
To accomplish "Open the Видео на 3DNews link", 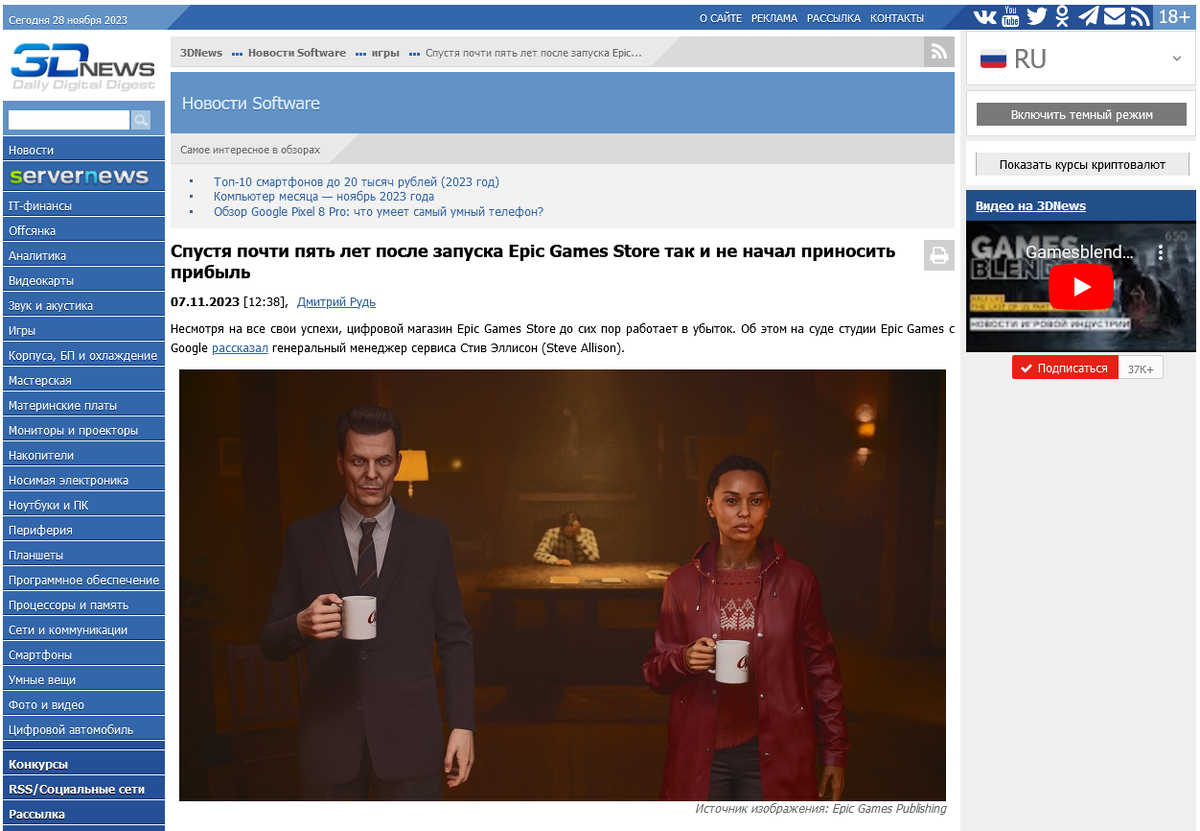I will (1031, 206).
